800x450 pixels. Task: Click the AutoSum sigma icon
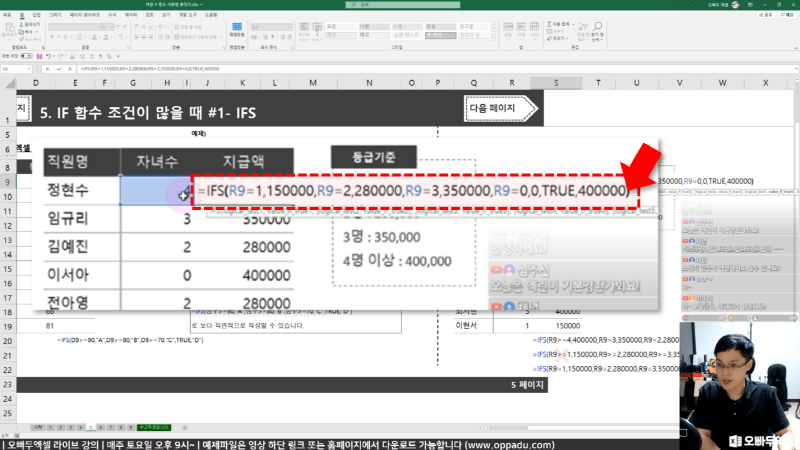[549, 24]
